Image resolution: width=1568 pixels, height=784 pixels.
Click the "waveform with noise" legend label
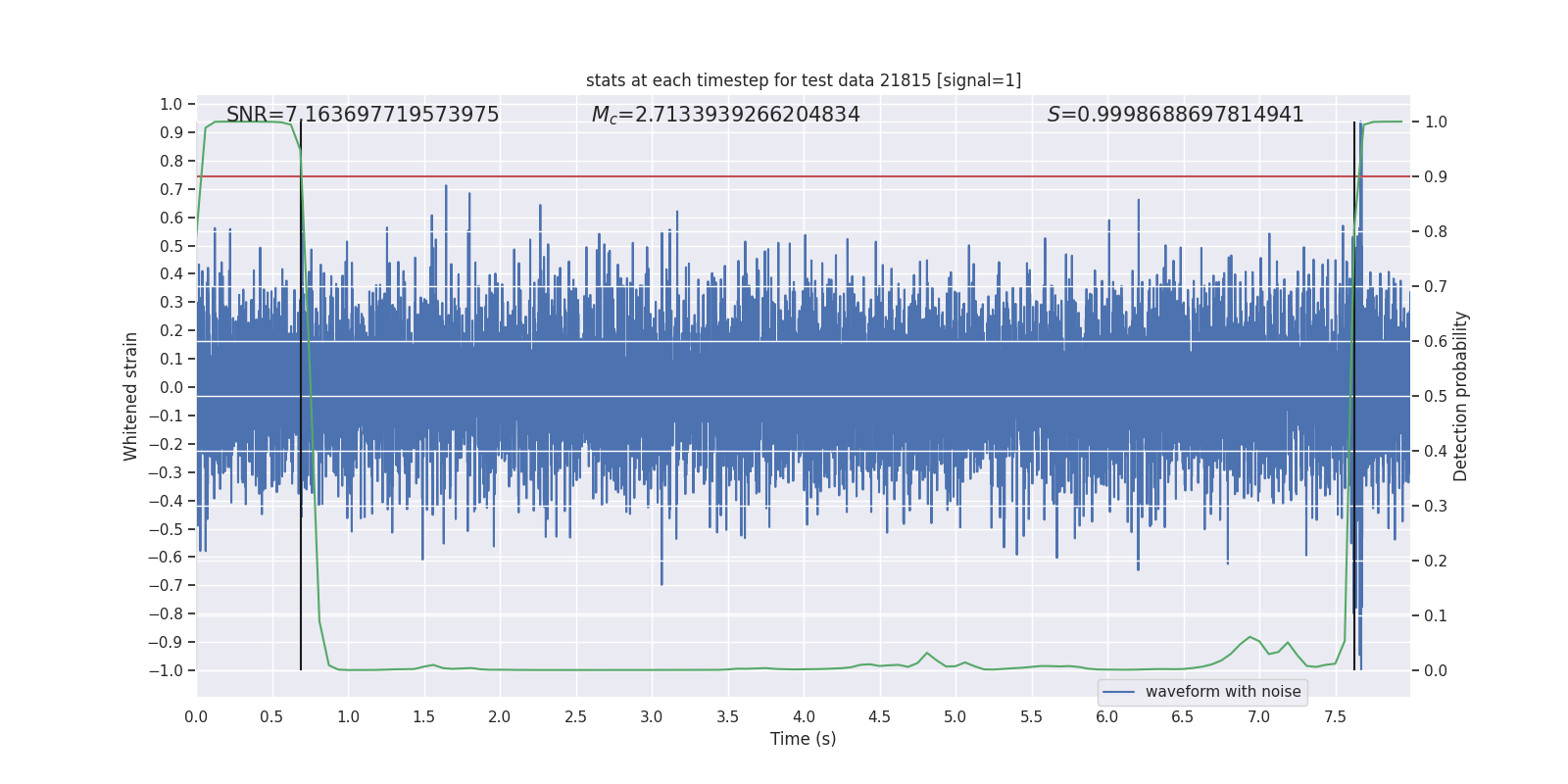point(1222,692)
